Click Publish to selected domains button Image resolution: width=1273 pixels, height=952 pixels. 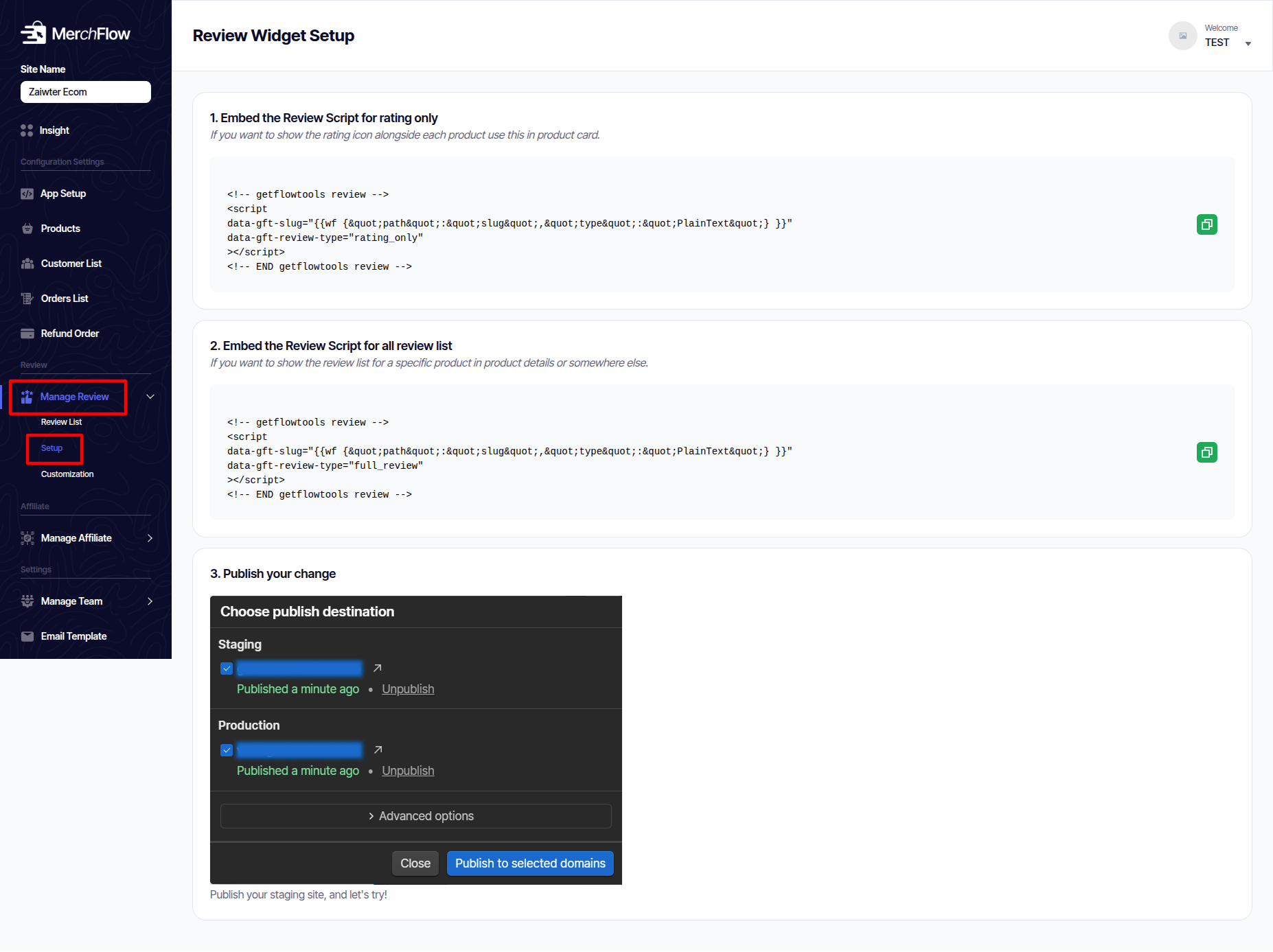pos(529,863)
